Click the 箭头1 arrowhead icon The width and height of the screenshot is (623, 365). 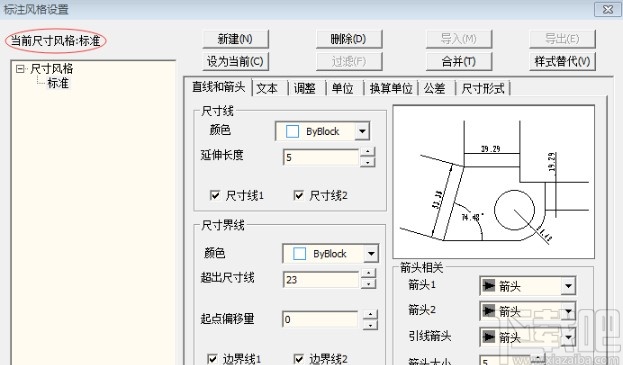489,285
